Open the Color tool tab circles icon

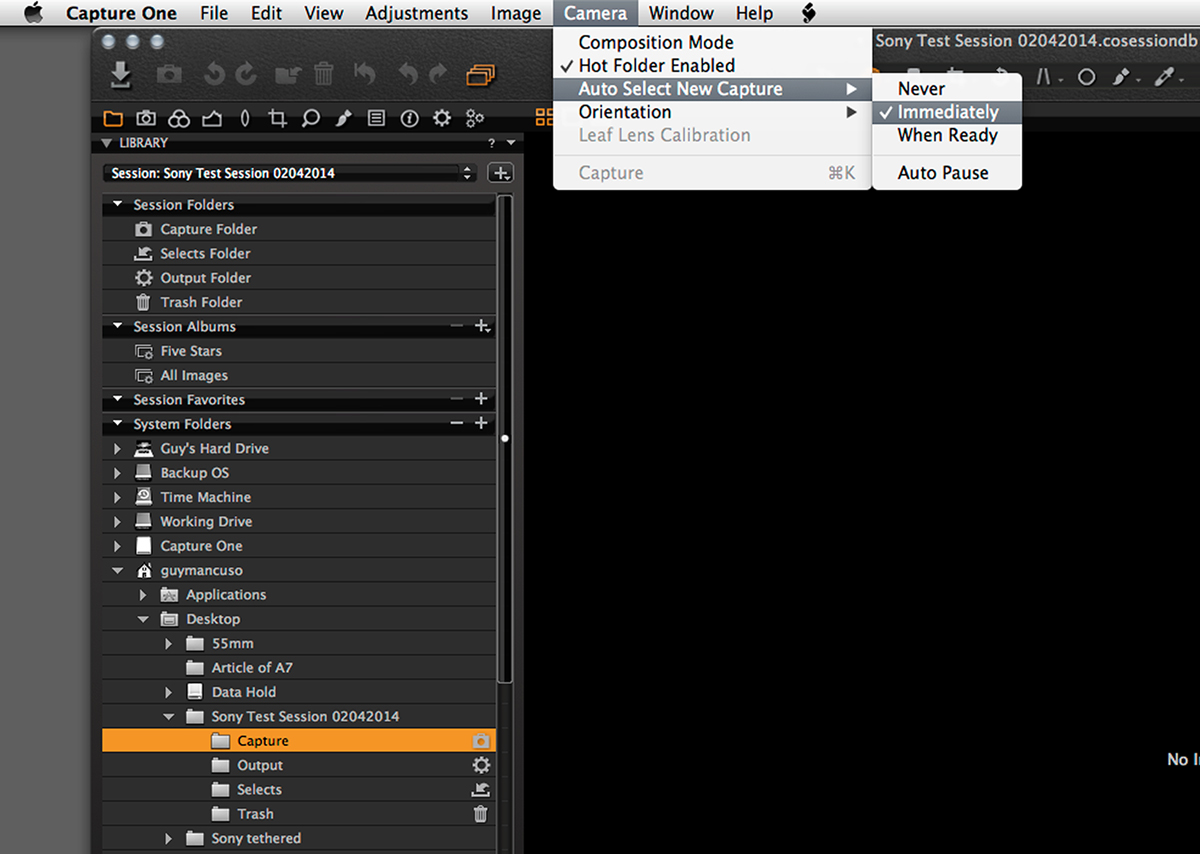pyautogui.click(x=179, y=119)
